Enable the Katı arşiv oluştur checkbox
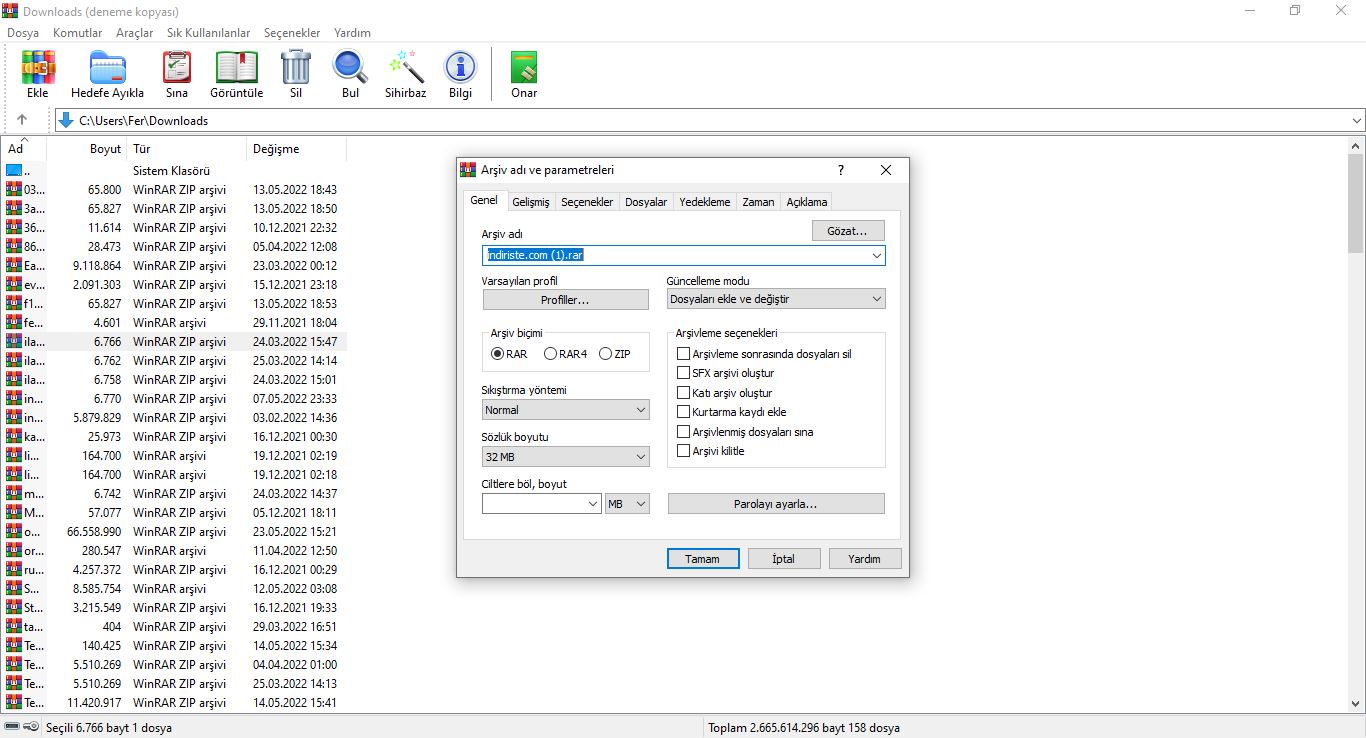Image resolution: width=1366 pixels, height=738 pixels. point(684,393)
